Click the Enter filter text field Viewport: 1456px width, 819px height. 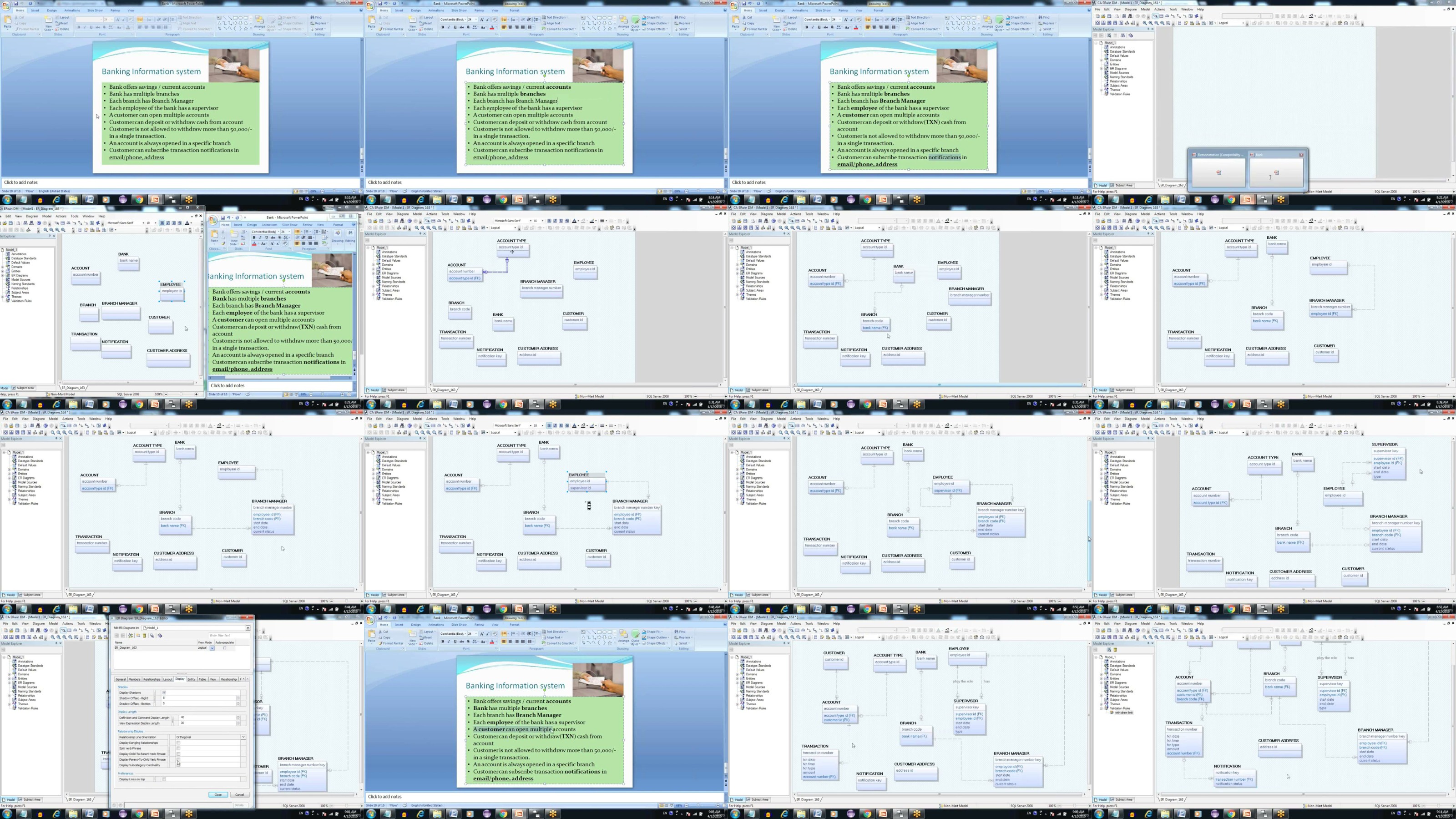pyautogui.click(x=228, y=636)
